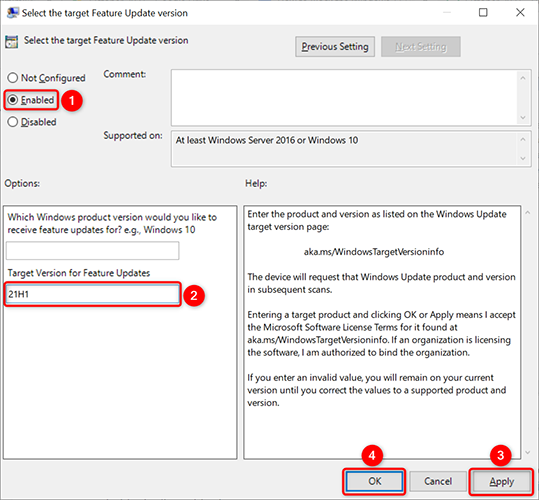Close the dialog with the X icon
The width and height of the screenshot is (539, 500).
pyautogui.click(x=520, y=13)
